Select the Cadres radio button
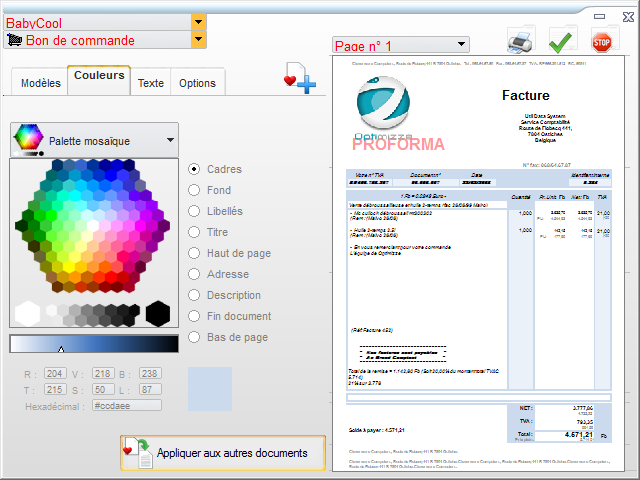 pyautogui.click(x=195, y=170)
